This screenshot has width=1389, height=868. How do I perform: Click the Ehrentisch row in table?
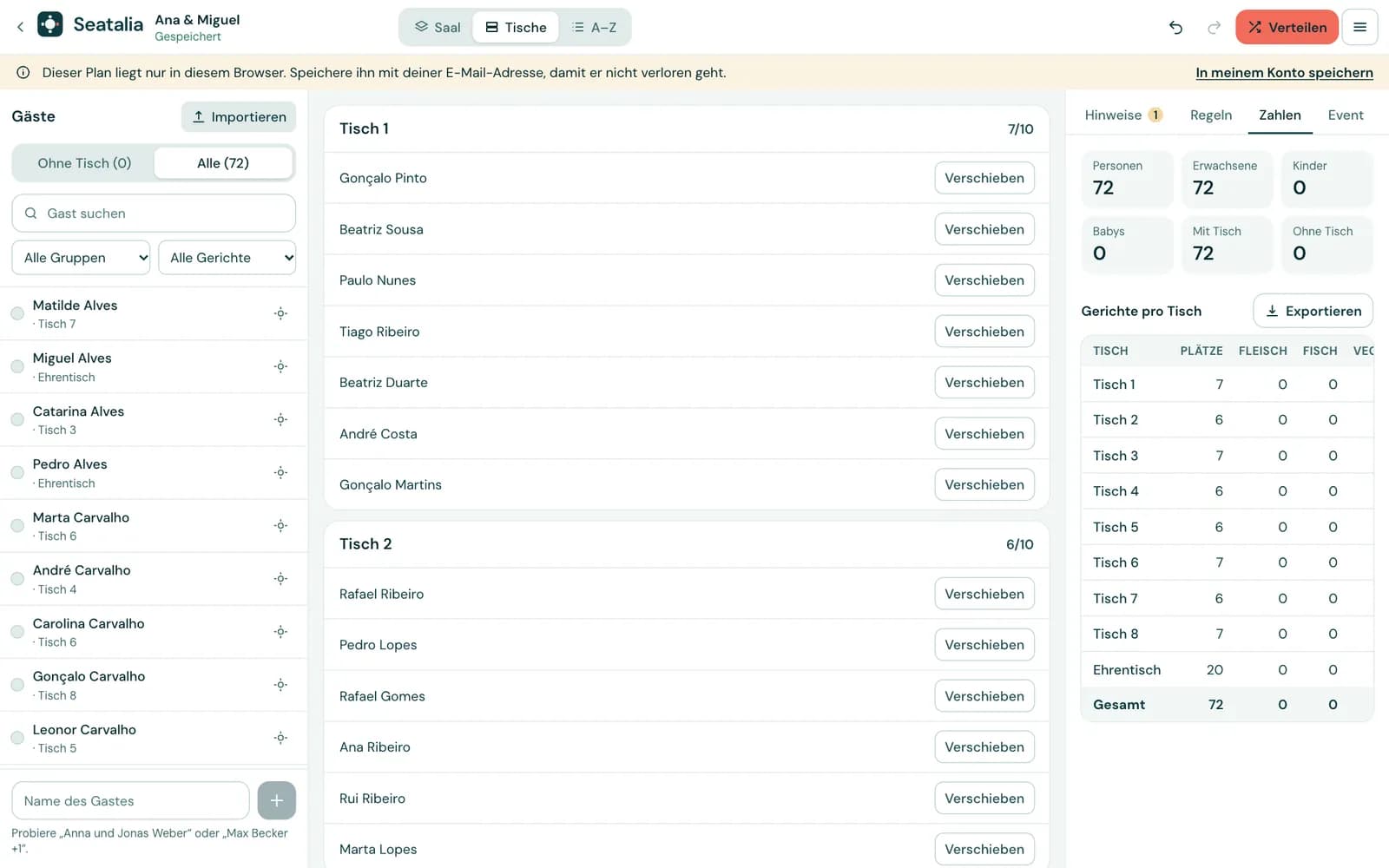tap(1227, 669)
